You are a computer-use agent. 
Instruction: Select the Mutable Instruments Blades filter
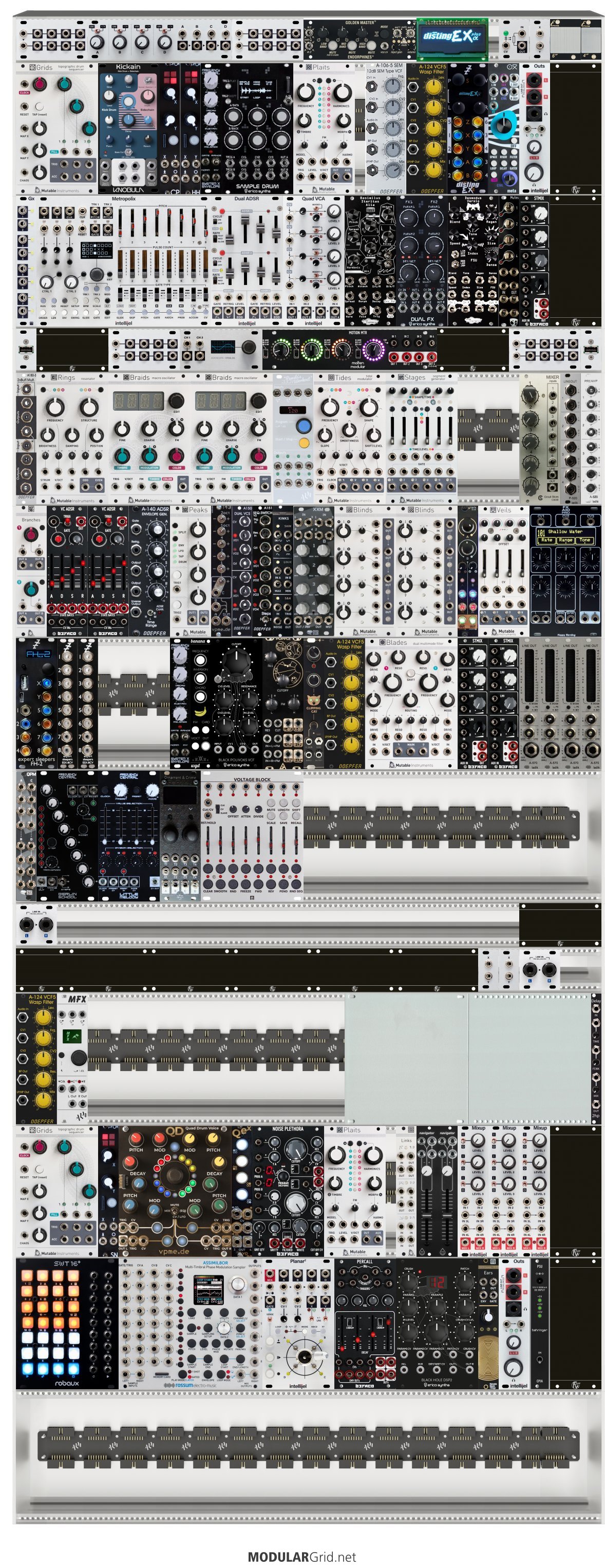410,703
